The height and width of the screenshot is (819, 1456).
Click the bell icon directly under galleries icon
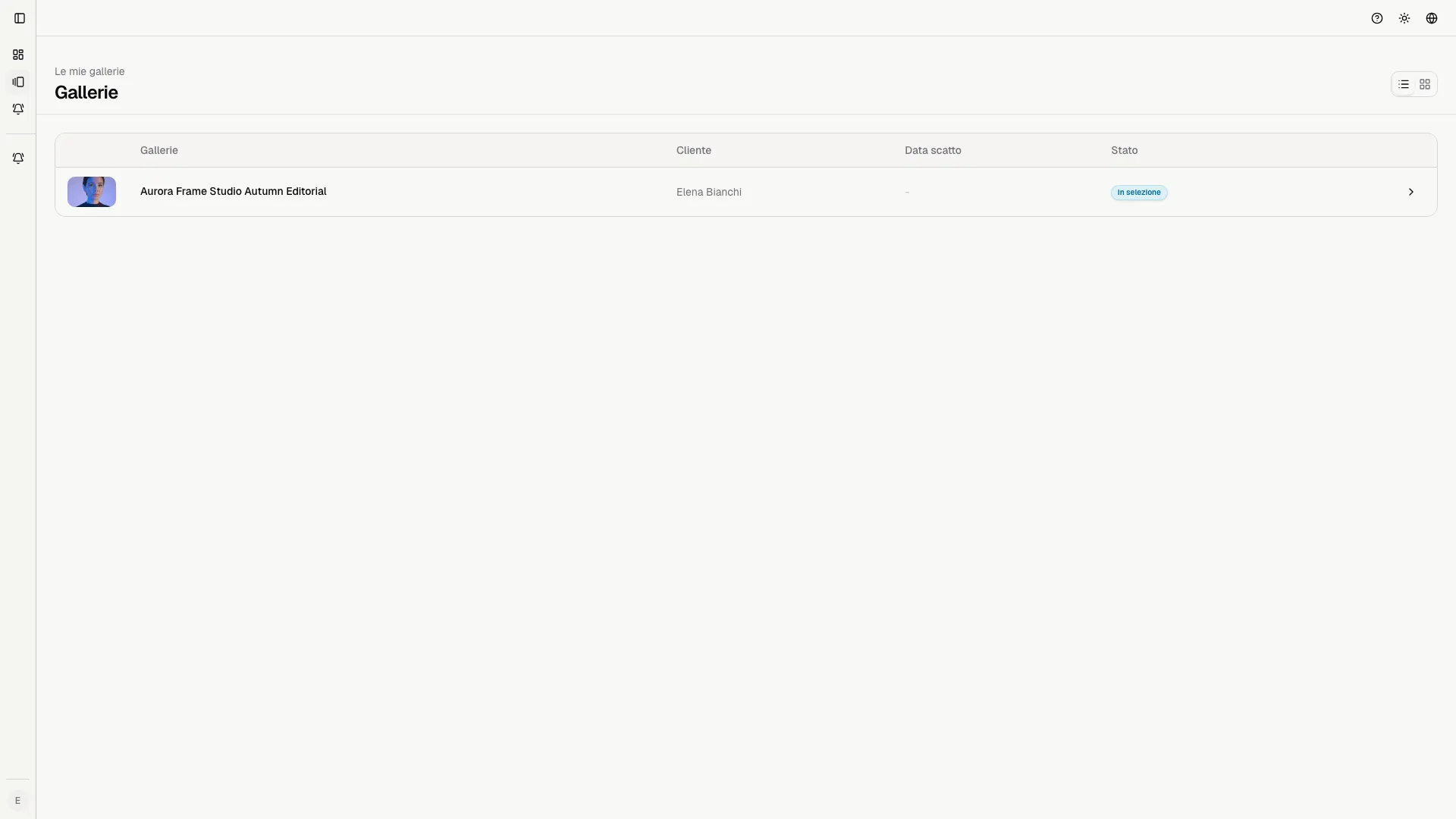pyautogui.click(x=18, y=109)
